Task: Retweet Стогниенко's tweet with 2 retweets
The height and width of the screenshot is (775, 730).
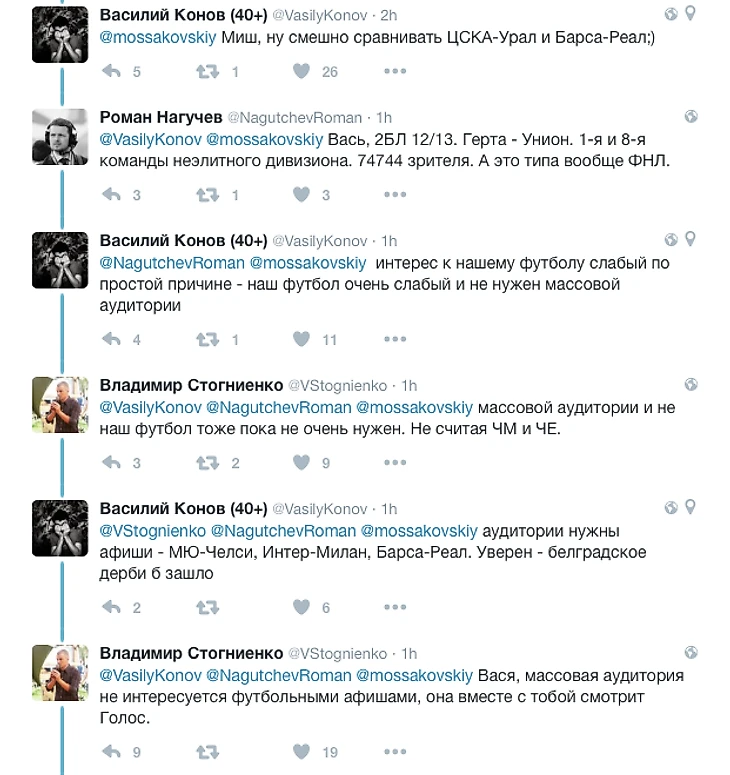Action: 207,463
